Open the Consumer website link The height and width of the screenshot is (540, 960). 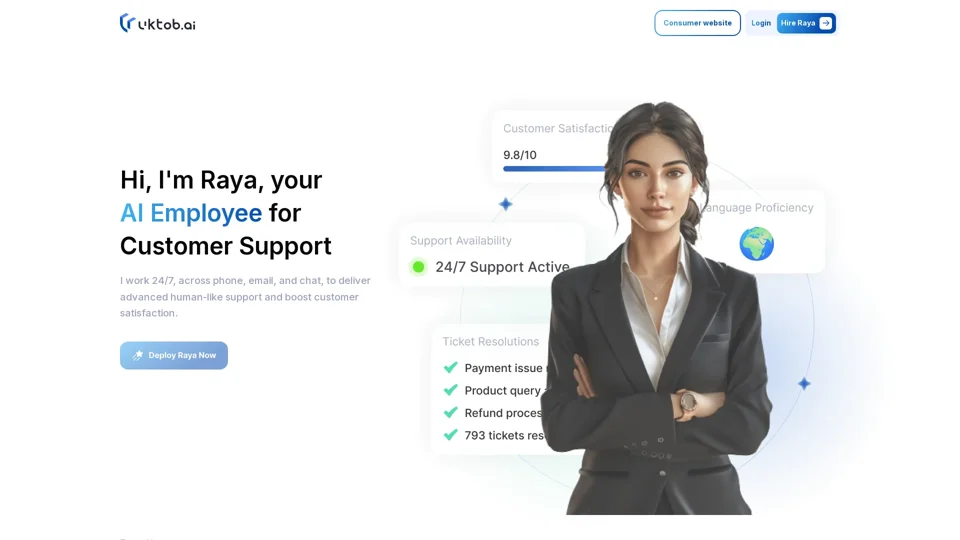[x=697, y=23]
